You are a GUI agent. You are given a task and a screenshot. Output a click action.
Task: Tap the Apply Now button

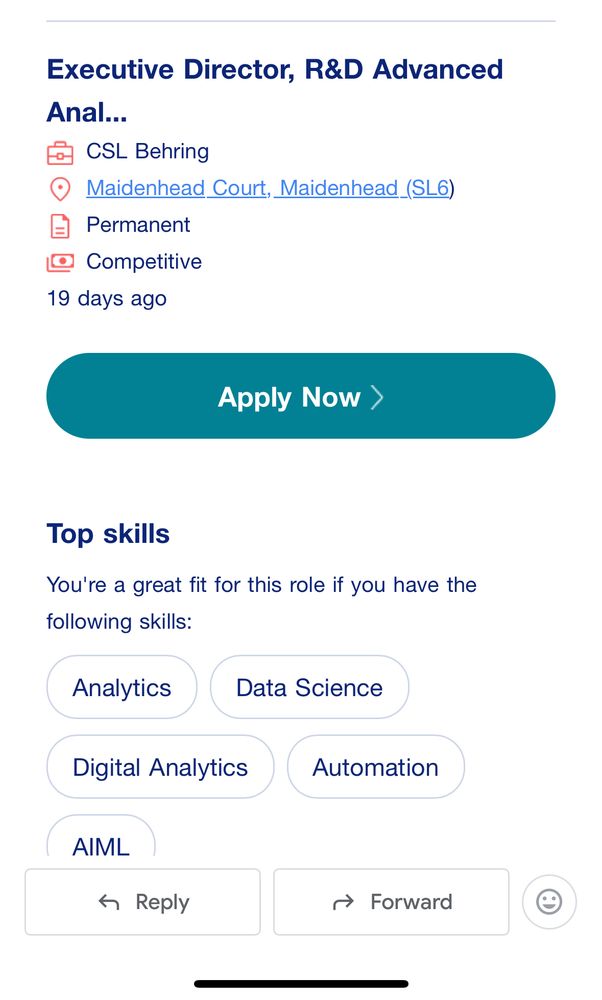point(301,395)
